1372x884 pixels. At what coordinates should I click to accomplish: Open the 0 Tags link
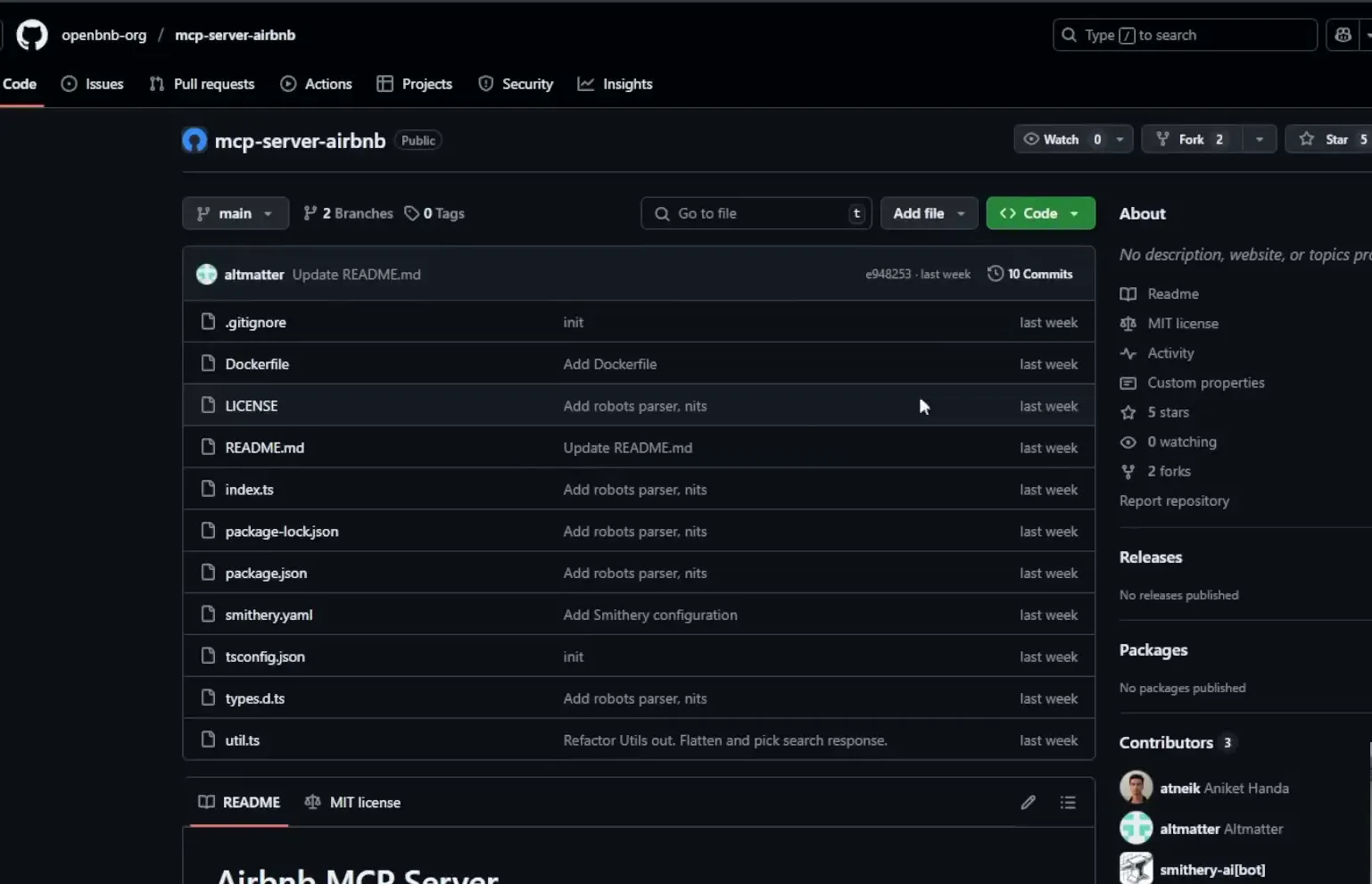click(x=434, y=213)
